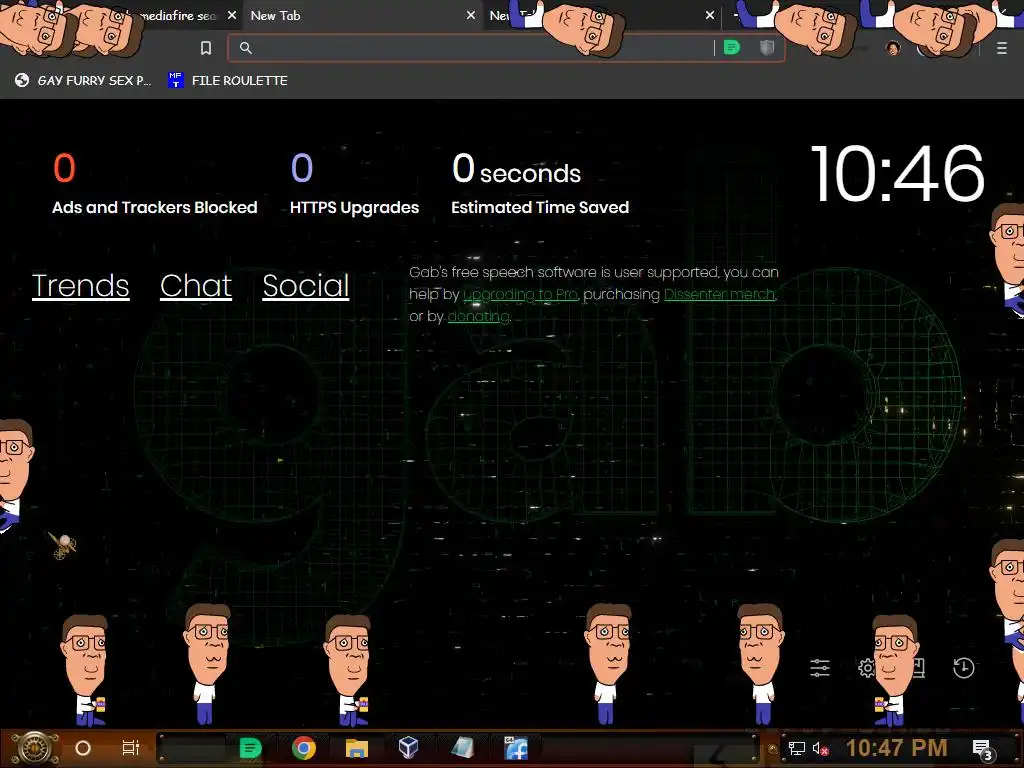Click the Dissenter taskbar icon
Viewport: 1024px width, 768px height.
pyautogui.click(x=250, y=748)
